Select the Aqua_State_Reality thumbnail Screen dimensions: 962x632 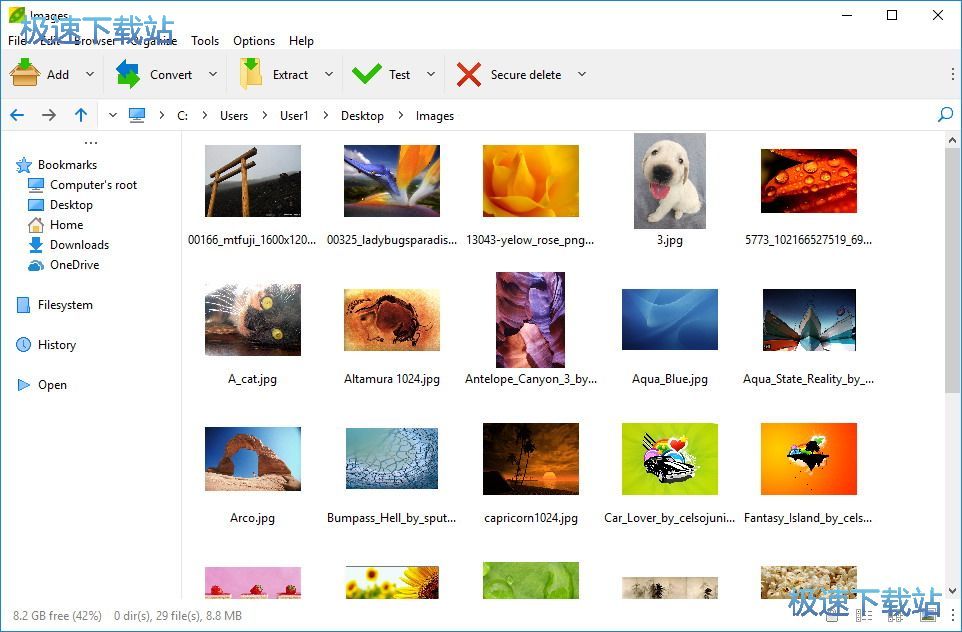pos(809,320)
